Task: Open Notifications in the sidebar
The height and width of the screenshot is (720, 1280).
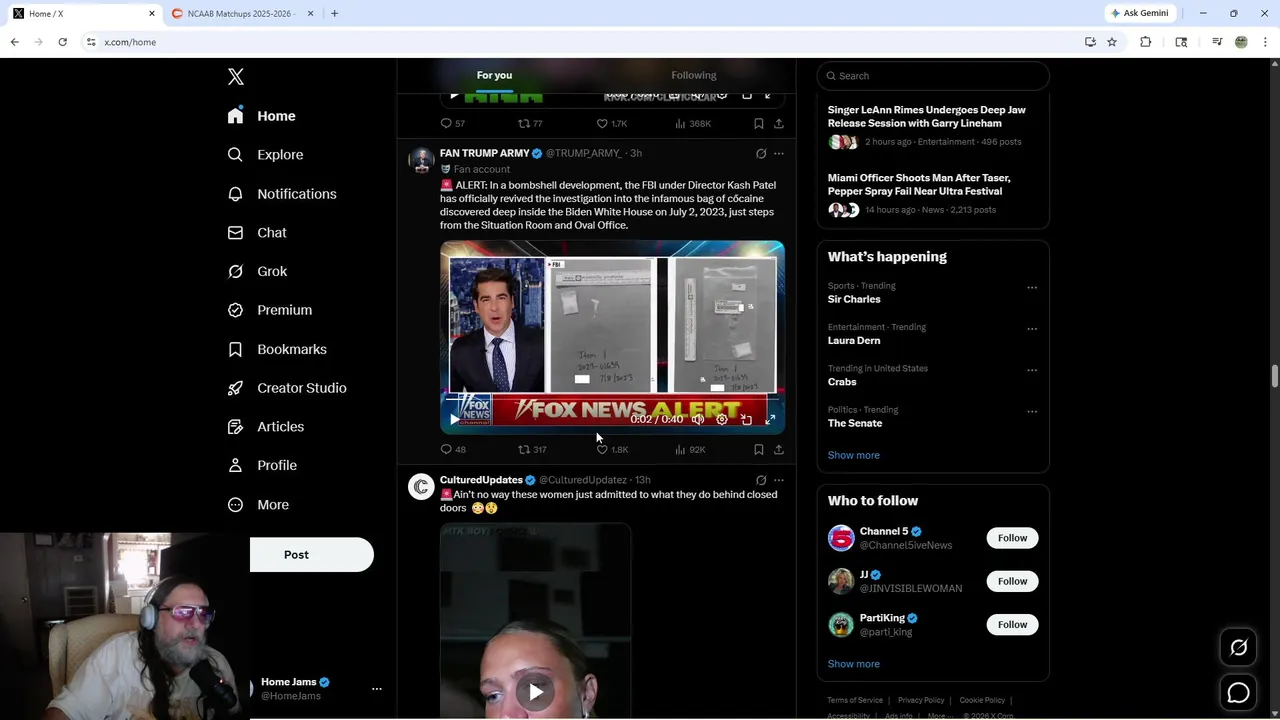Action: click(282, 194)
